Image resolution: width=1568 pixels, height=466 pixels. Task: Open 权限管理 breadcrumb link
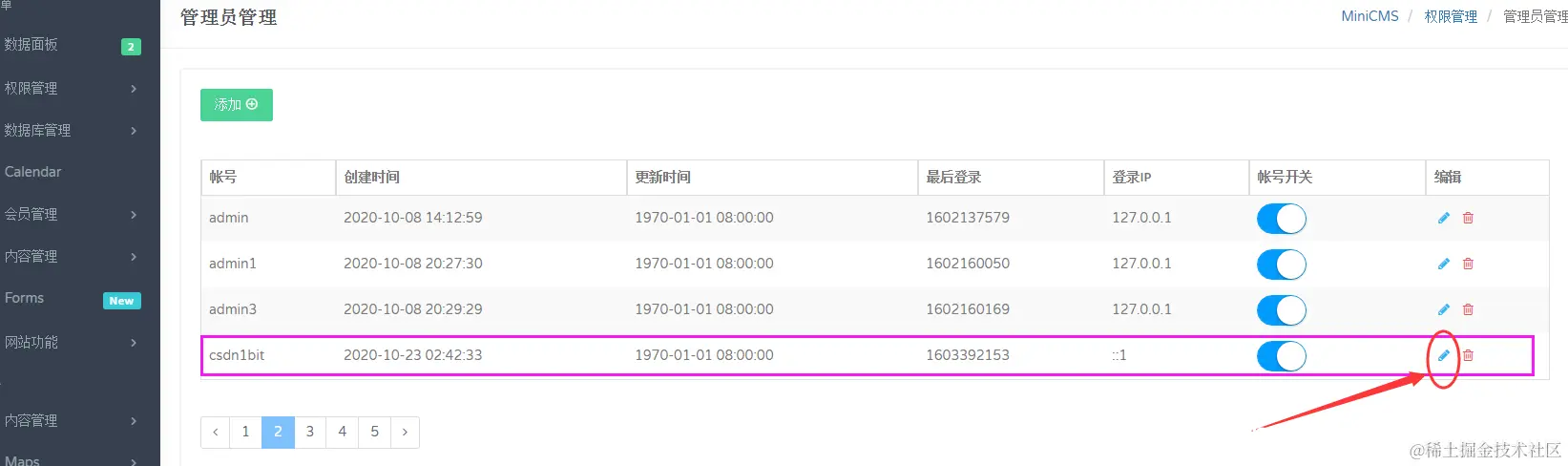[1451, 16]
